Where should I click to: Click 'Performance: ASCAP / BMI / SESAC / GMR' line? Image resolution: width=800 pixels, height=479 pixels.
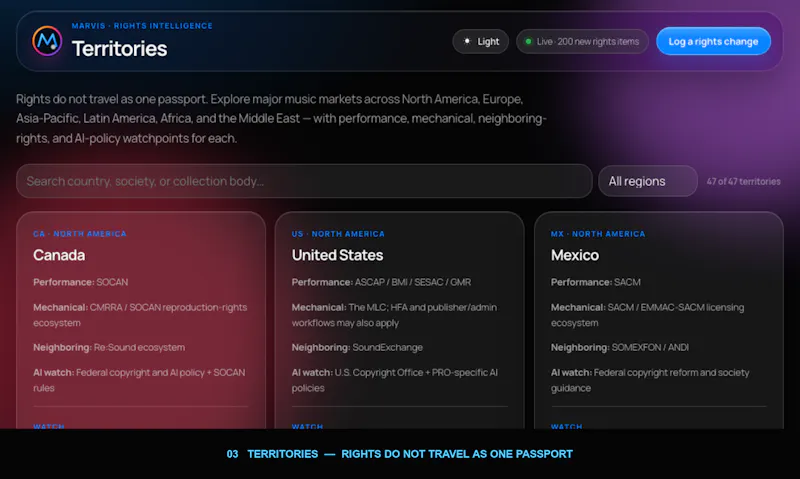[381, 282]
